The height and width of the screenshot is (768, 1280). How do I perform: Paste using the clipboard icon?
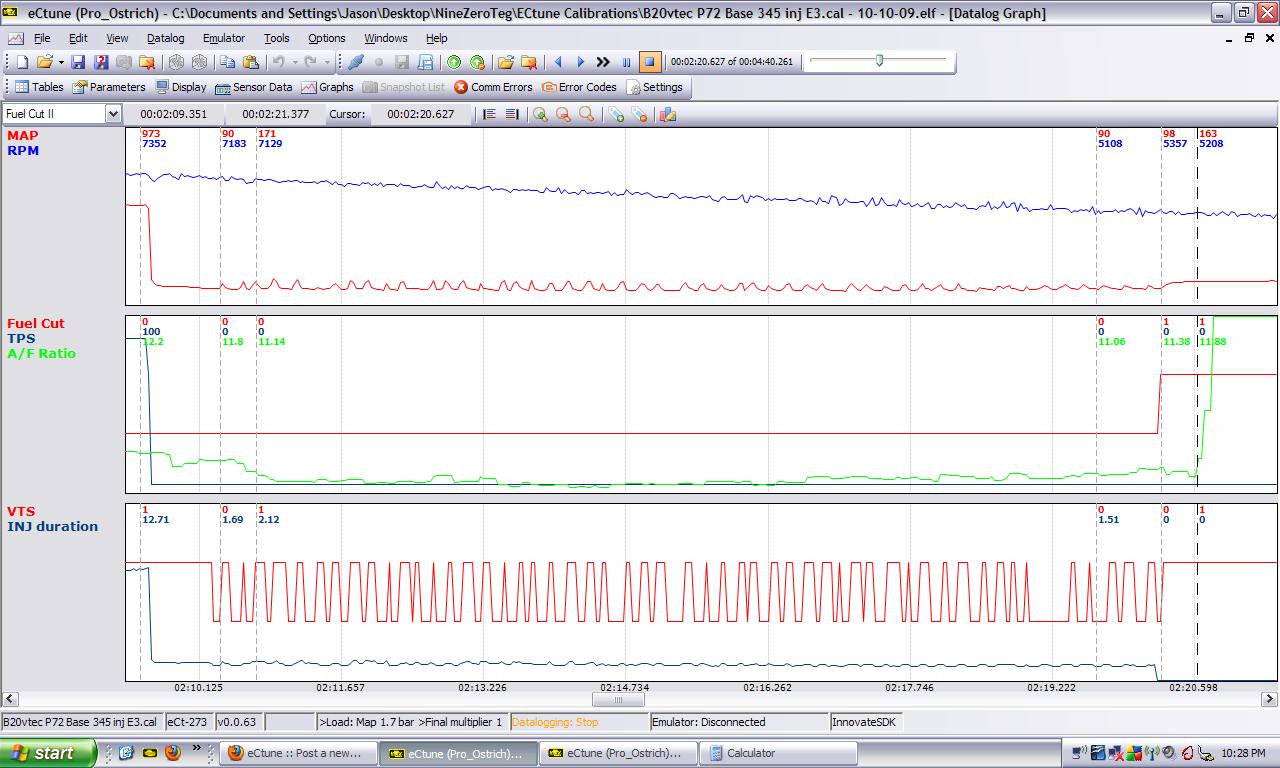click(x=251, y=62)
